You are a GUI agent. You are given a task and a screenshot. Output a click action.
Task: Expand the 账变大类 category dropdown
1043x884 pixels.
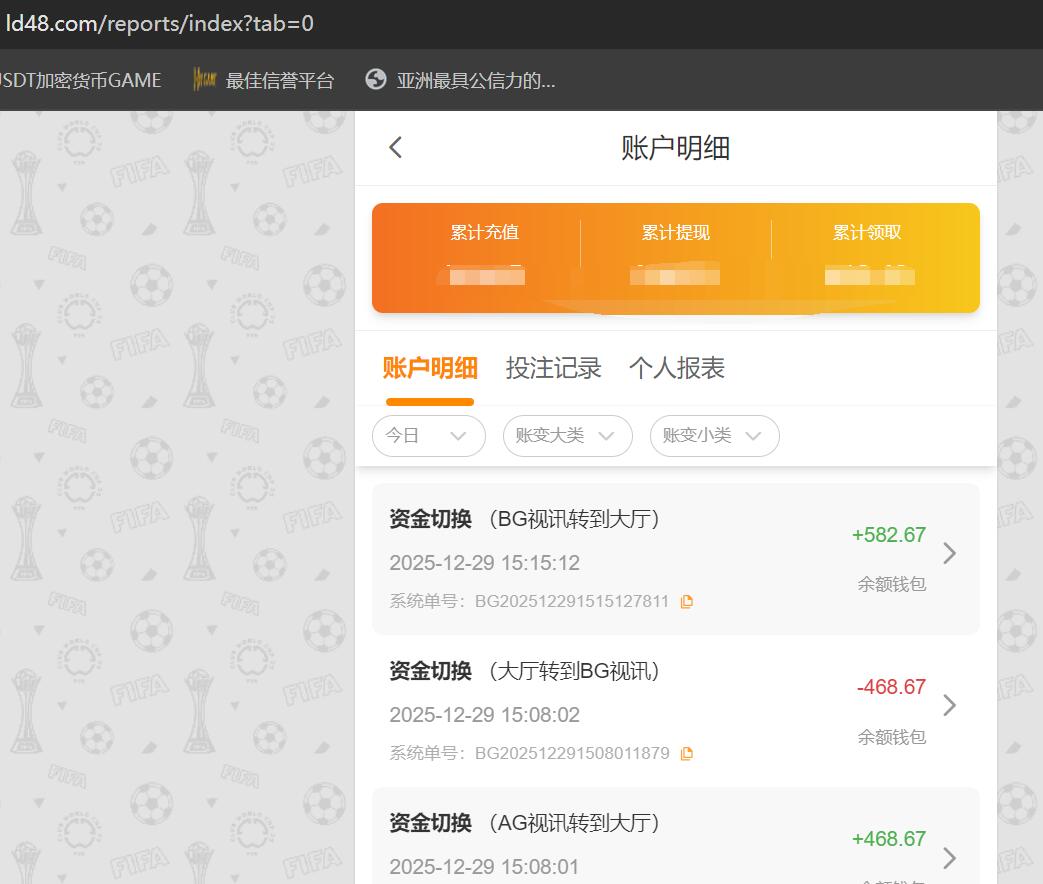567,436
